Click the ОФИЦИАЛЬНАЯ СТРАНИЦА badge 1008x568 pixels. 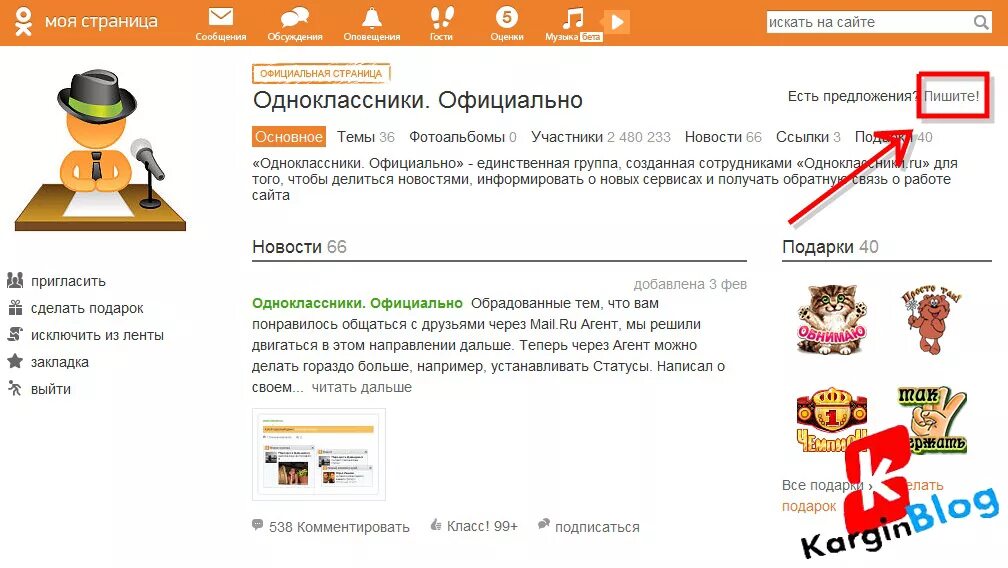[321, 73]
